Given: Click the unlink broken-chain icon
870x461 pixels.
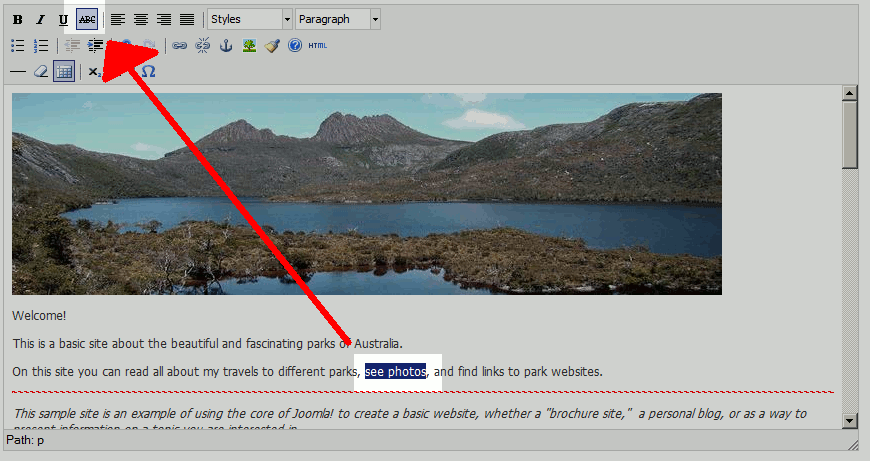Looking at the screenshot, I should [x=203, y=45].
